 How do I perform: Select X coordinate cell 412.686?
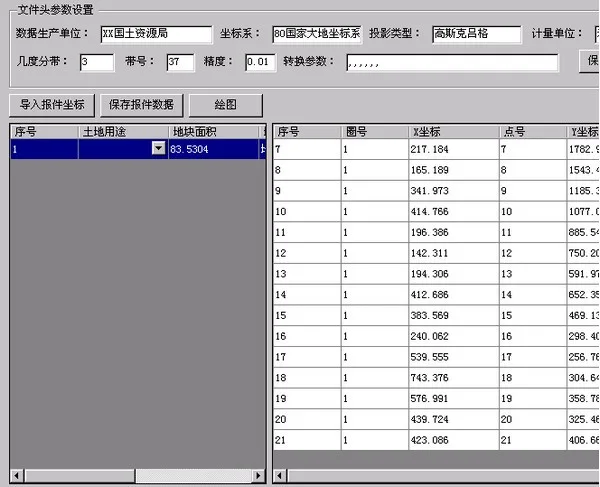coord(454,295)
